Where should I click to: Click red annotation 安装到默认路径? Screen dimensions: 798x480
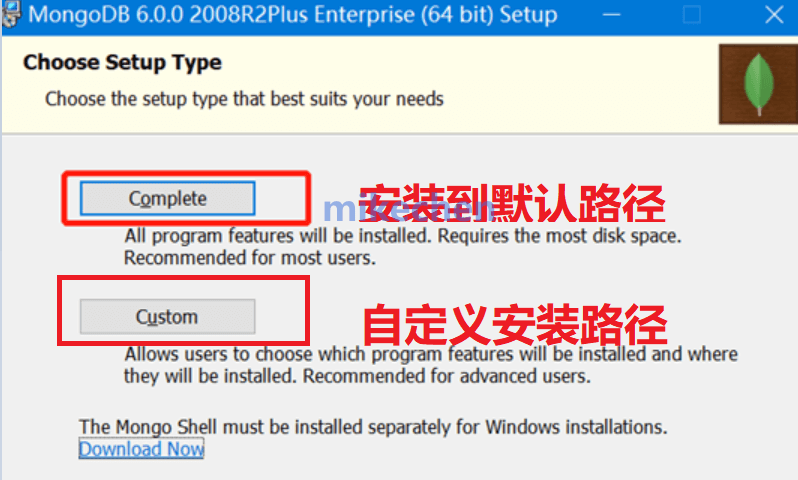[511, 204]
